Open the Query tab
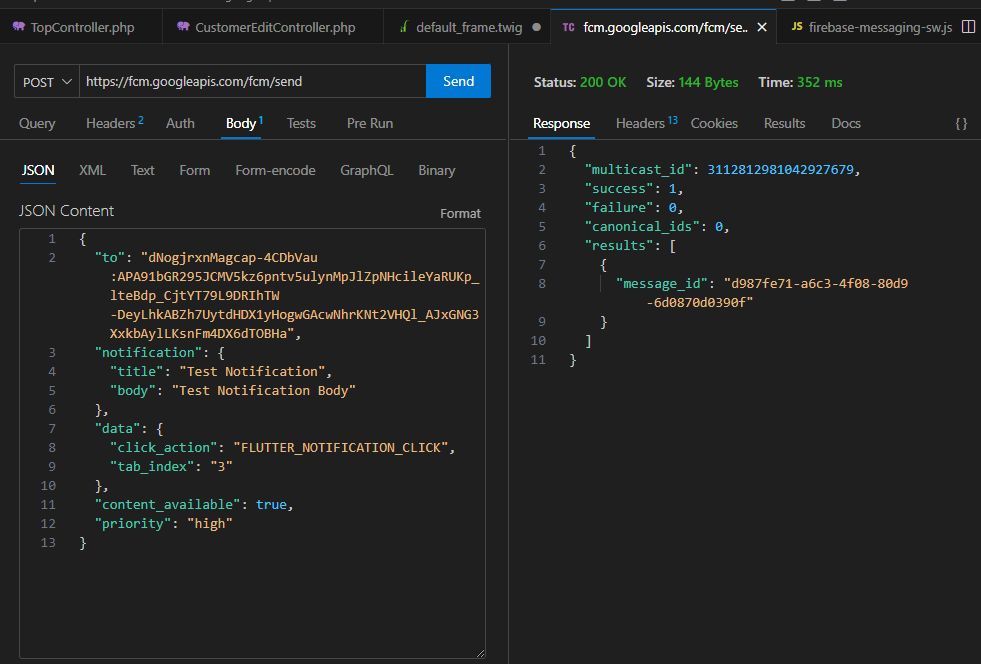 pos(37,123)
